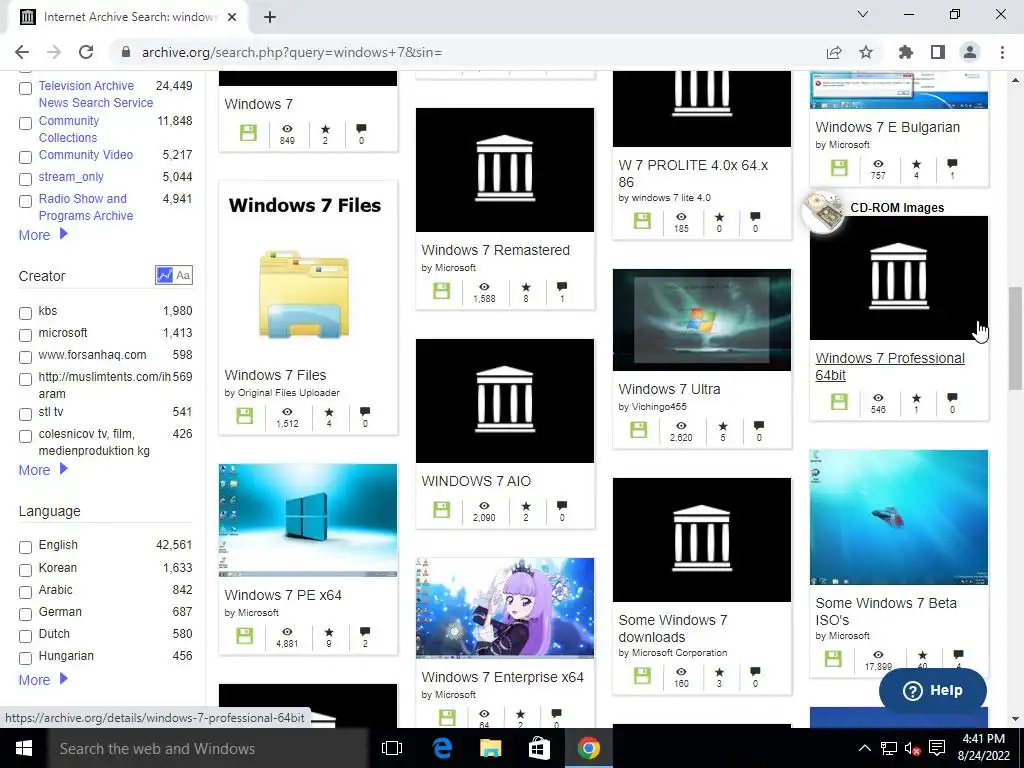This screenshot has width=1024, height=768.
Task: Bookmark this page with star icon
Action: point(866,52)
